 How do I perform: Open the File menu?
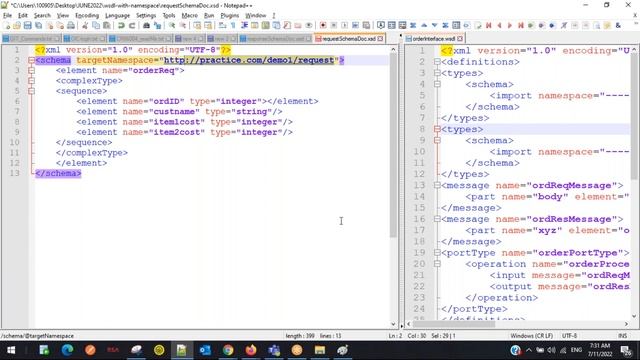pos(7,16)
